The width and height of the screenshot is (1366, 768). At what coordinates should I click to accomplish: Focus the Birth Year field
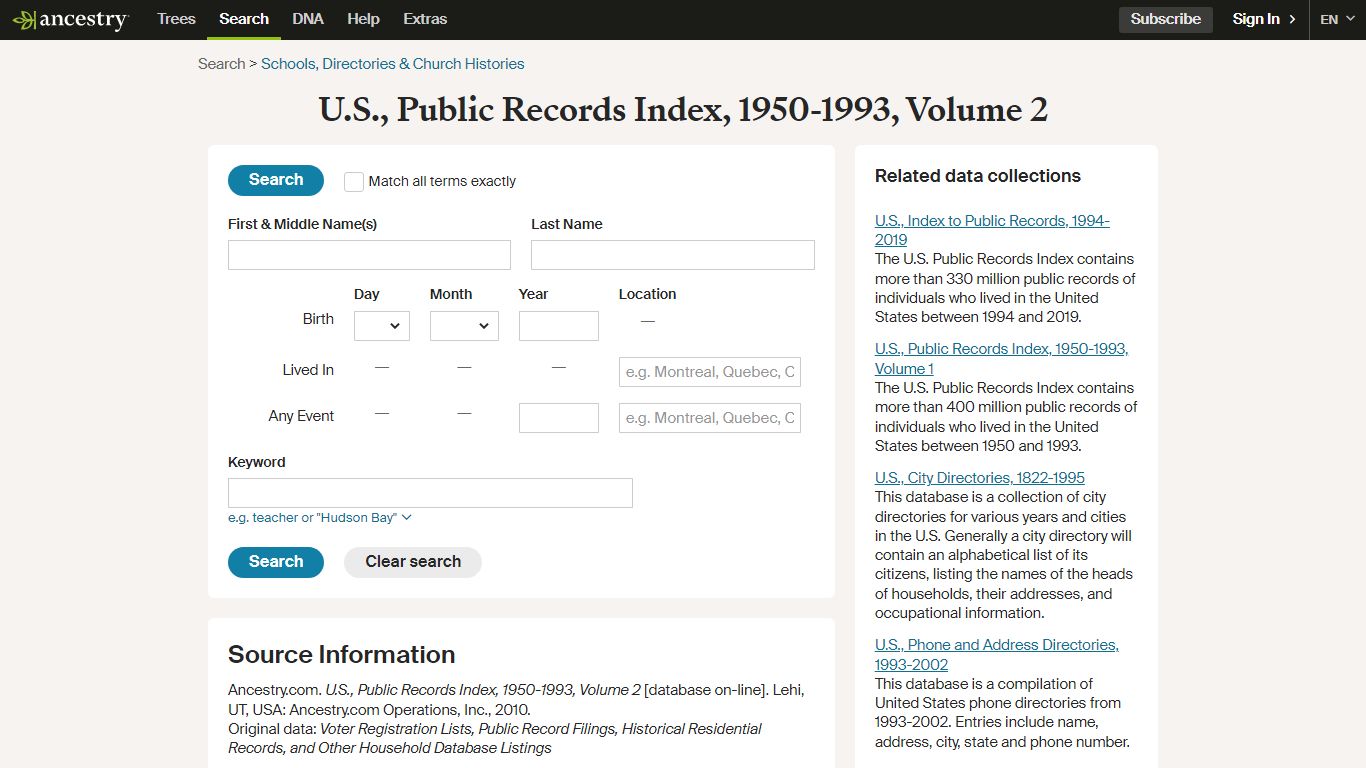click(x=559, y=326)
